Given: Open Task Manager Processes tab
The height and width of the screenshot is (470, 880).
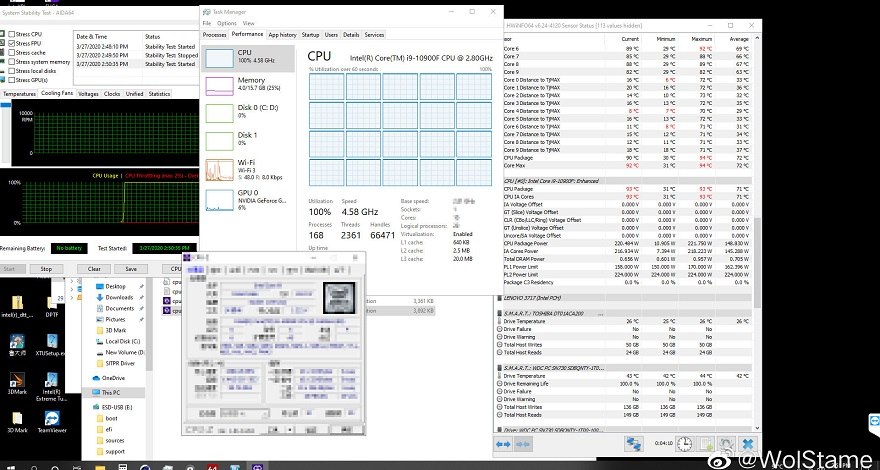Looking at the screenshot, I should point(214,35).
